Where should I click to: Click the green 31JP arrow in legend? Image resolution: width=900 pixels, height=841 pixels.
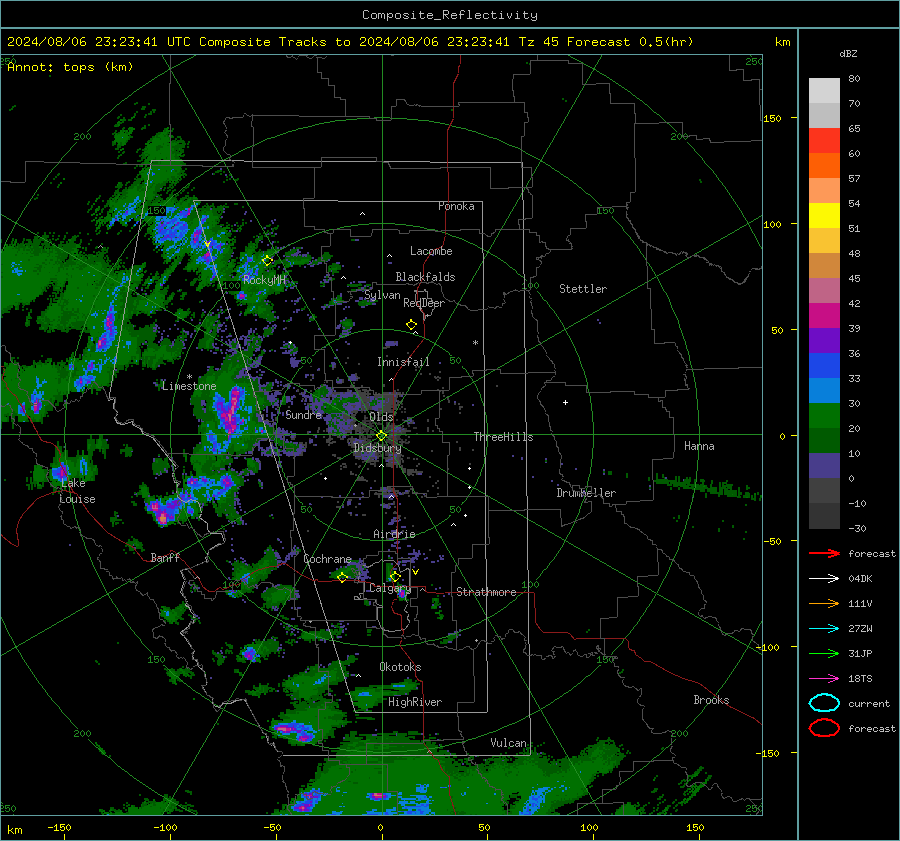coord(824,653)
